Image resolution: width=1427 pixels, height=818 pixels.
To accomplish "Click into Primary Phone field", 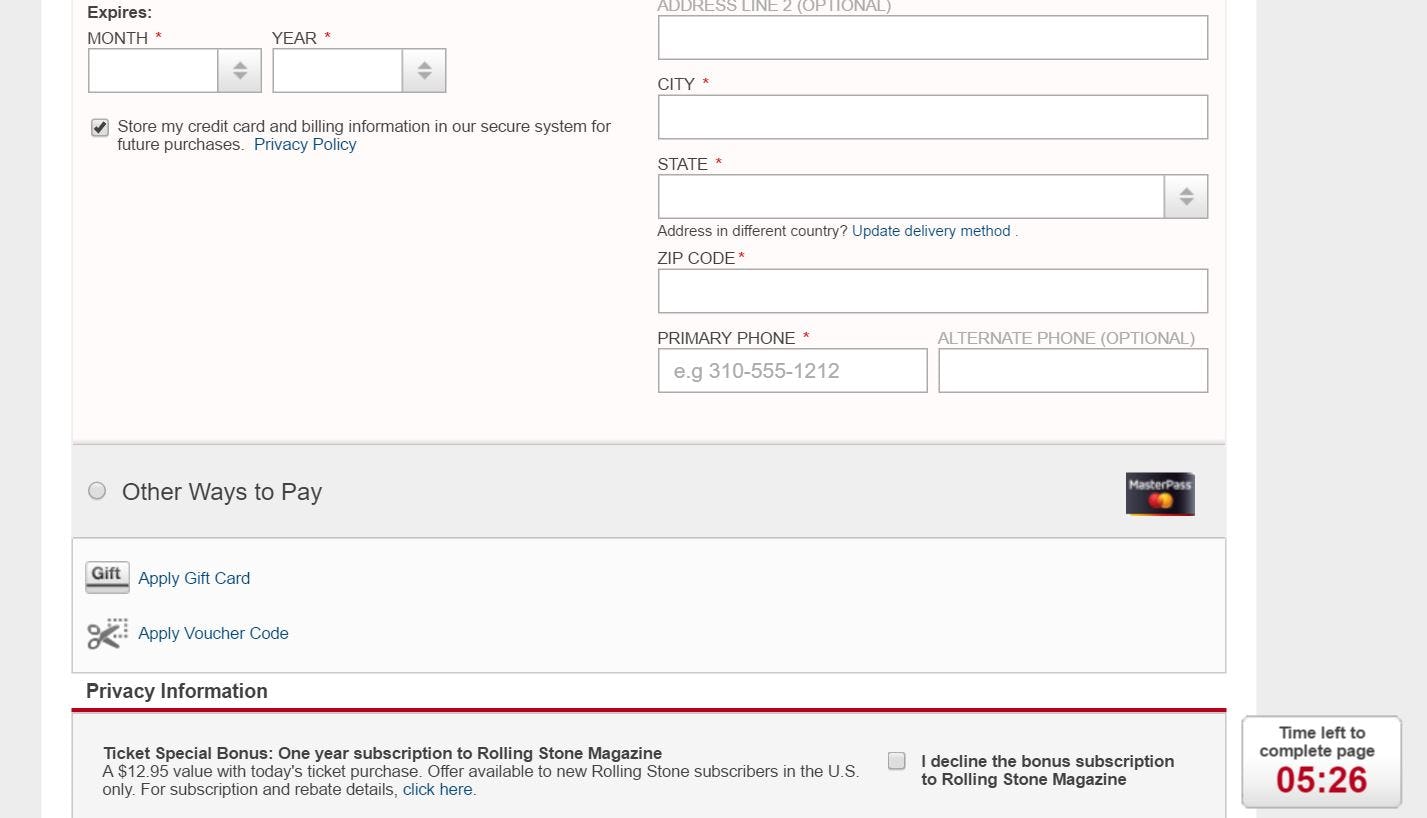I will tap(791, 371).
